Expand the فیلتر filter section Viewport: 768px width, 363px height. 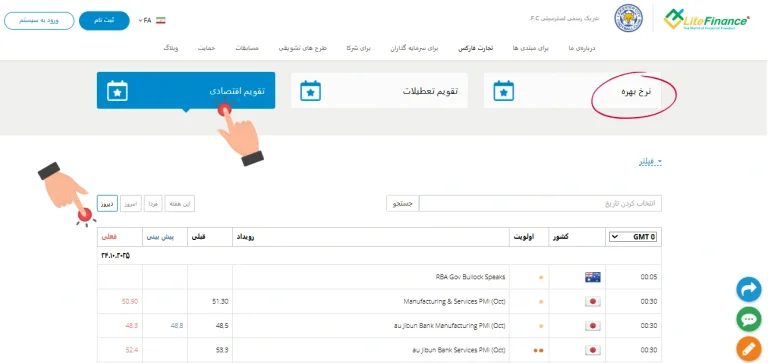[x=650, y=162]
